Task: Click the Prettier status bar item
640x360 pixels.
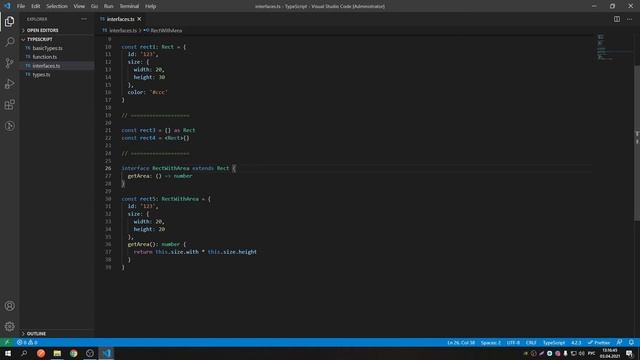Action: point(599,342)
